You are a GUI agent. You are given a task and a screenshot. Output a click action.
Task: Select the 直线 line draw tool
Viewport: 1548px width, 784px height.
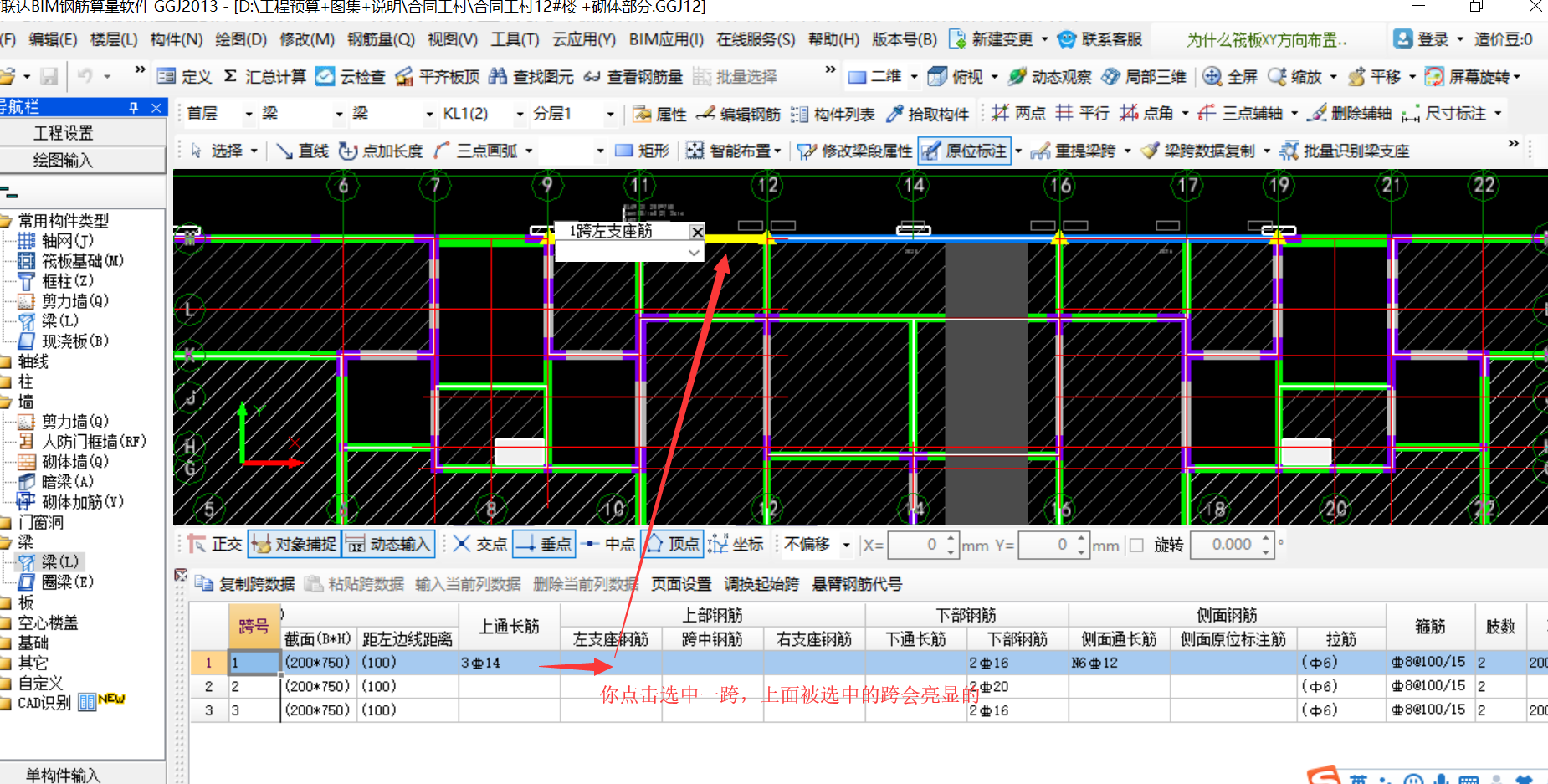point(302,151)
